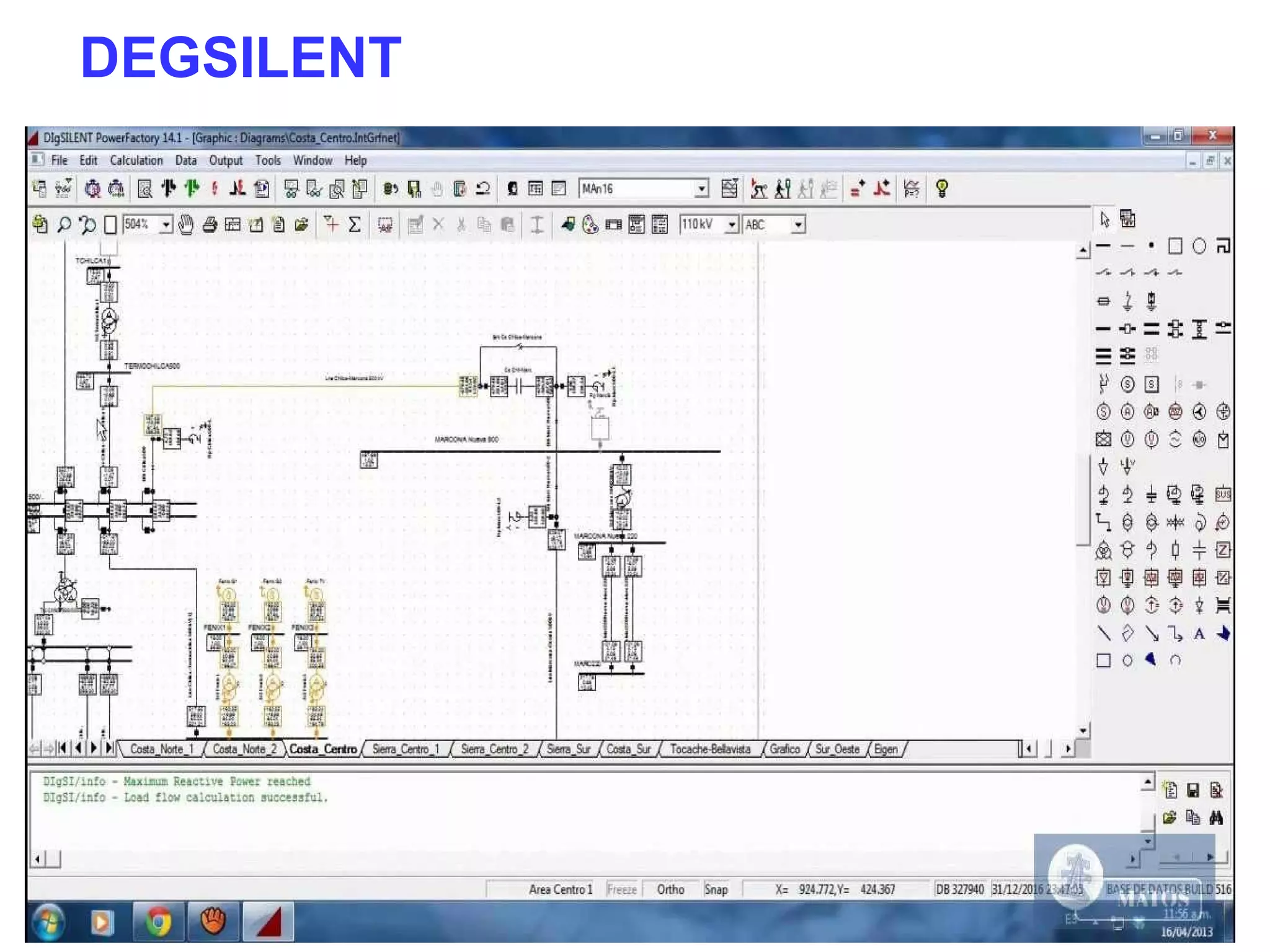Click the lightbulb icon in main toolbar

(x=941, y=188)
